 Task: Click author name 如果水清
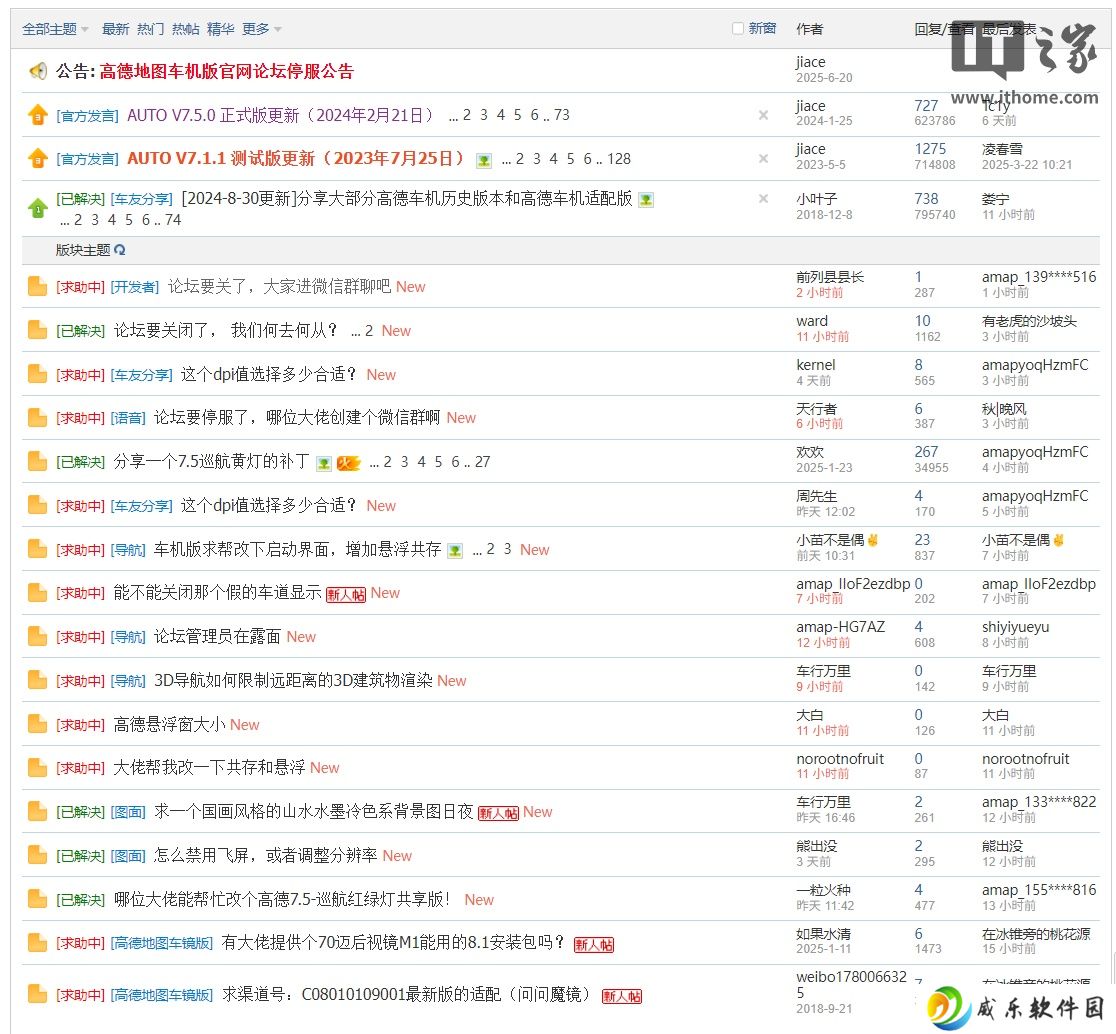[x=823, y=934]
